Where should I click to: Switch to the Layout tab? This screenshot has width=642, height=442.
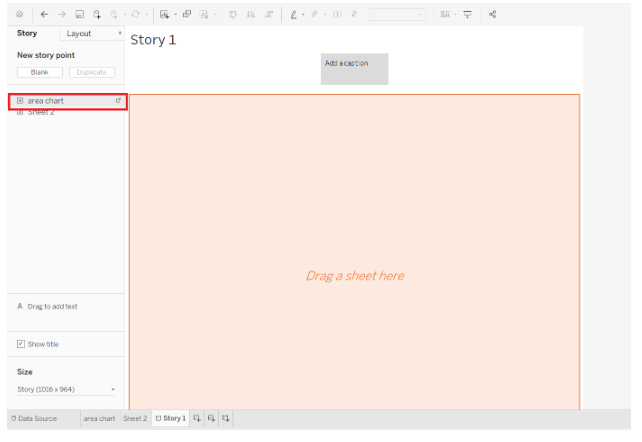78,34
